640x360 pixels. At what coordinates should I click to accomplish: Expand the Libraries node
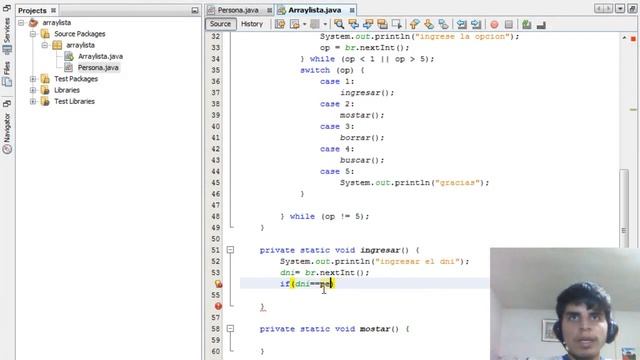coord(33,90)
